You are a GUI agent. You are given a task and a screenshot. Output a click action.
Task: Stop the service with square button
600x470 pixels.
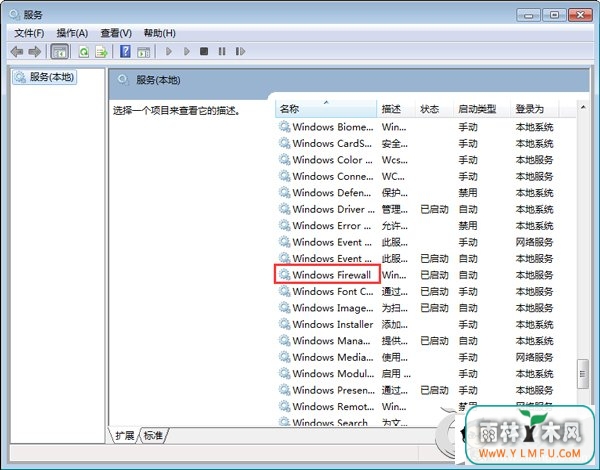point(204,51)
